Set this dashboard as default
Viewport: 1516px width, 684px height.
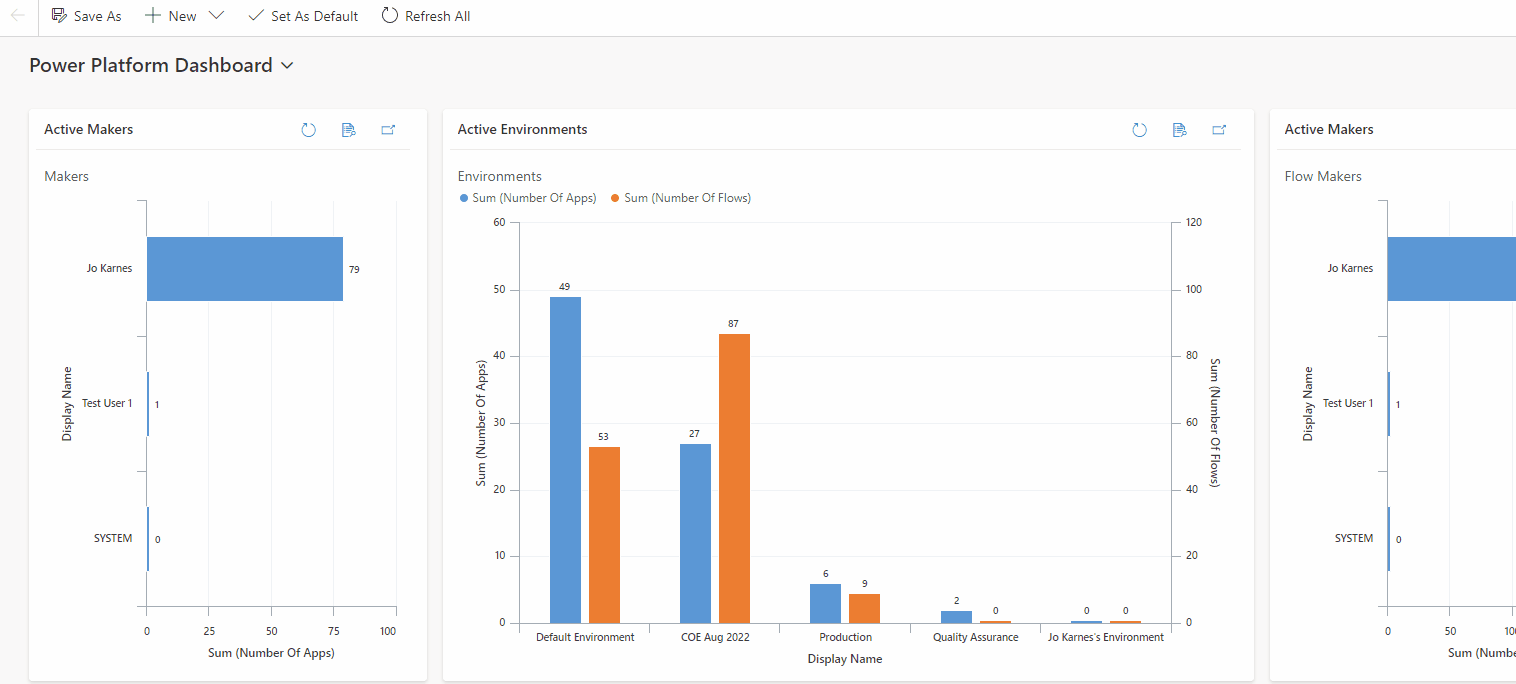303,16
